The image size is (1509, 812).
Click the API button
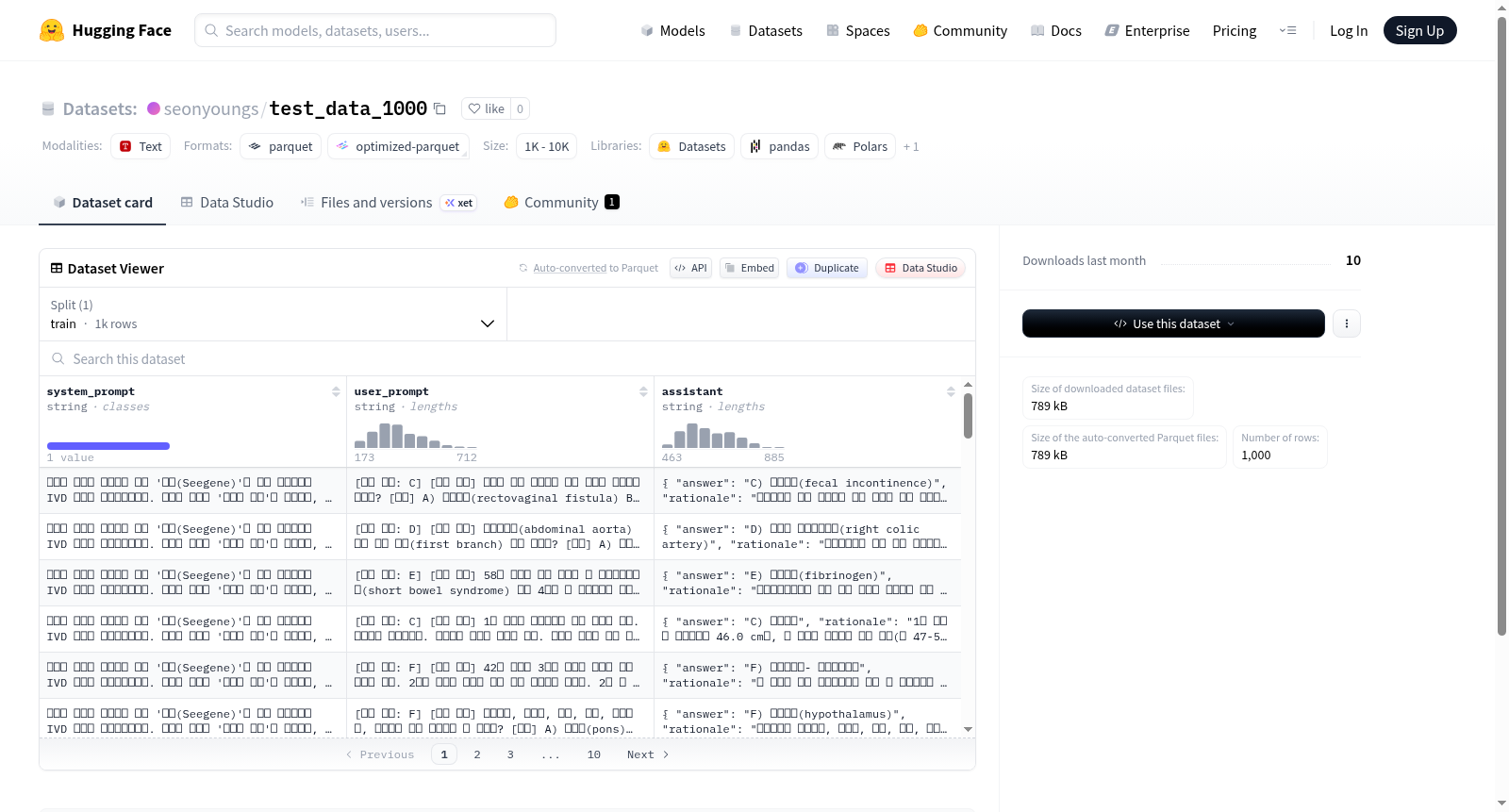[690, 268]
